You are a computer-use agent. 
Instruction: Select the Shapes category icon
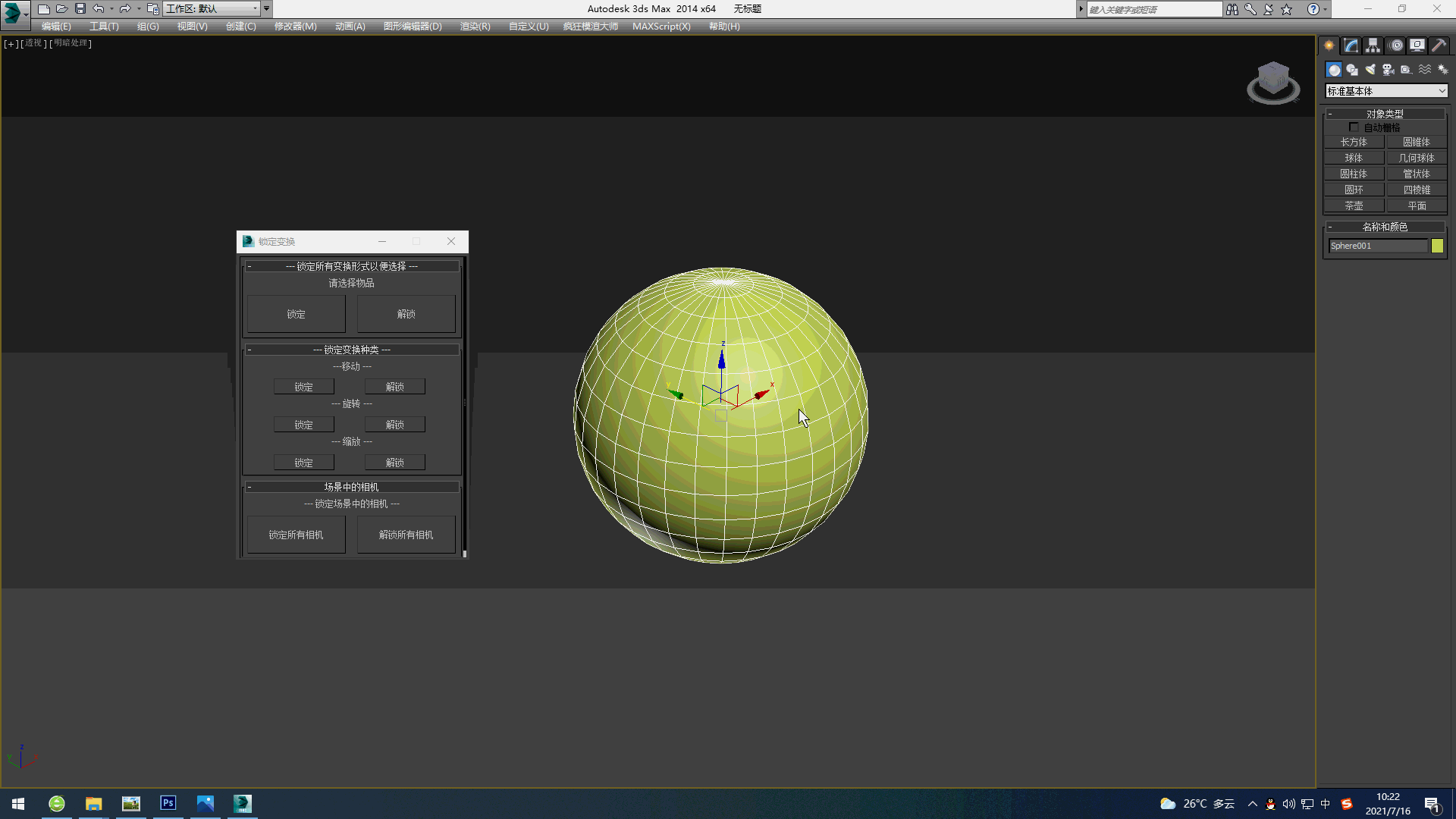[x=1352, y=70]
